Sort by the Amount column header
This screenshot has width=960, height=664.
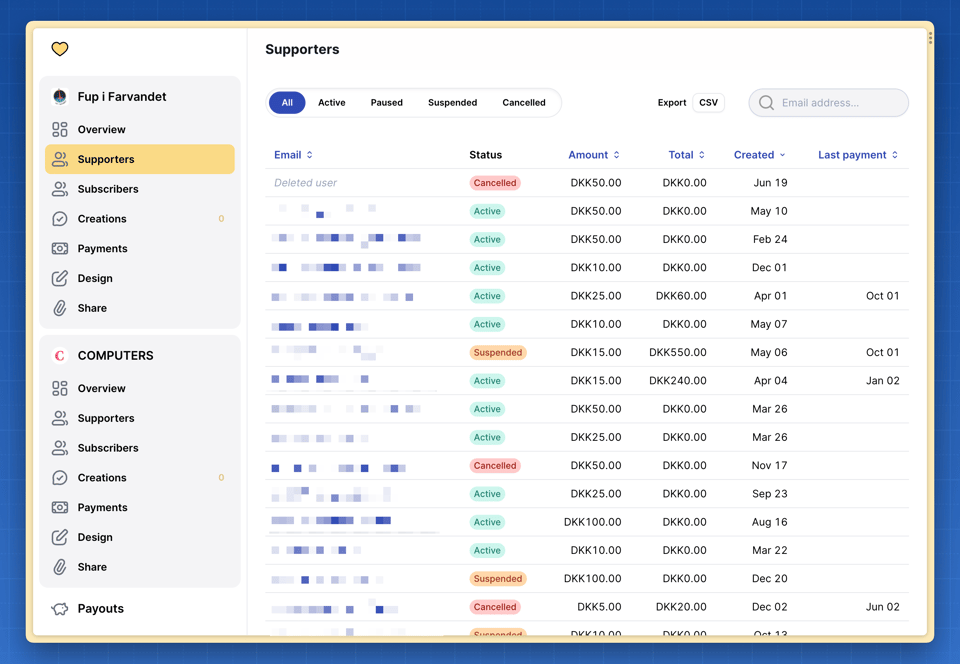pos(594,155)
